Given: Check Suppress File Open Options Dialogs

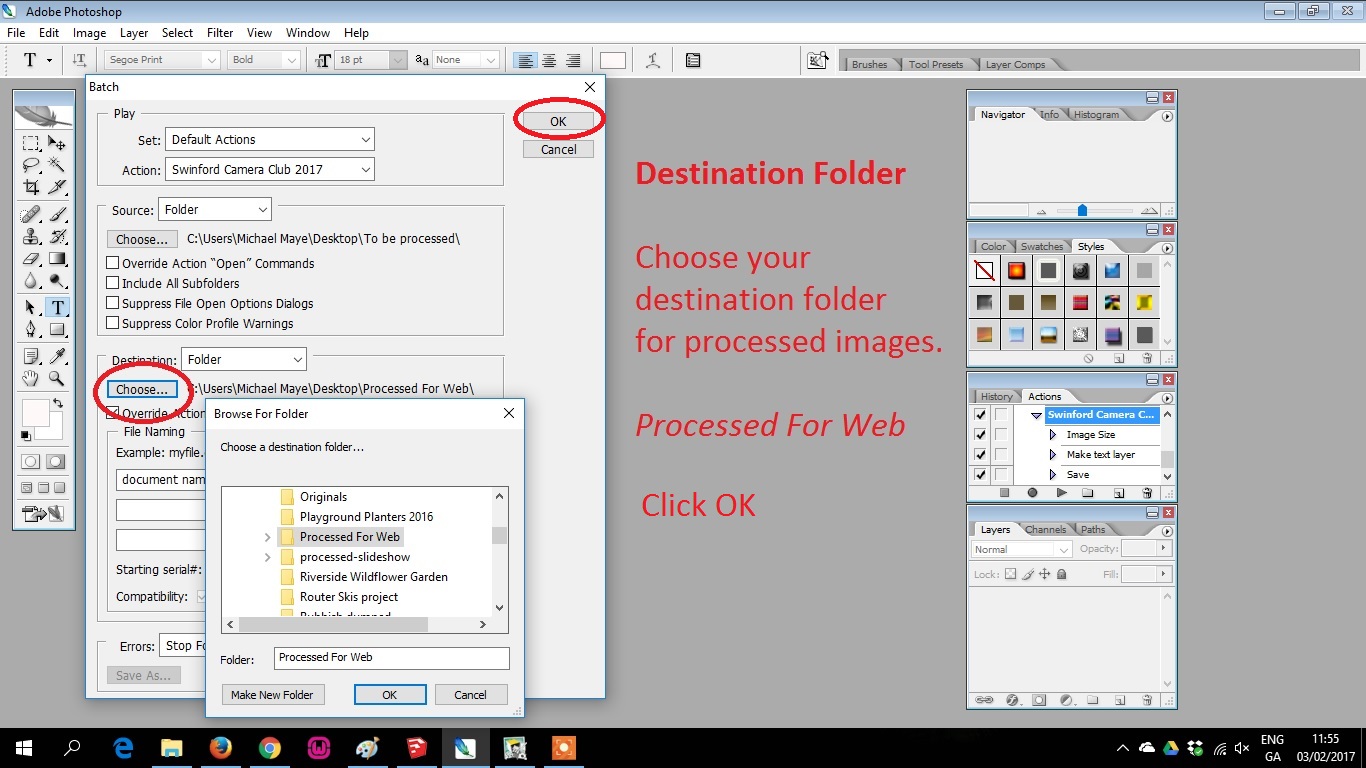Looking at the screenshot, I should (x=113, y=303).
